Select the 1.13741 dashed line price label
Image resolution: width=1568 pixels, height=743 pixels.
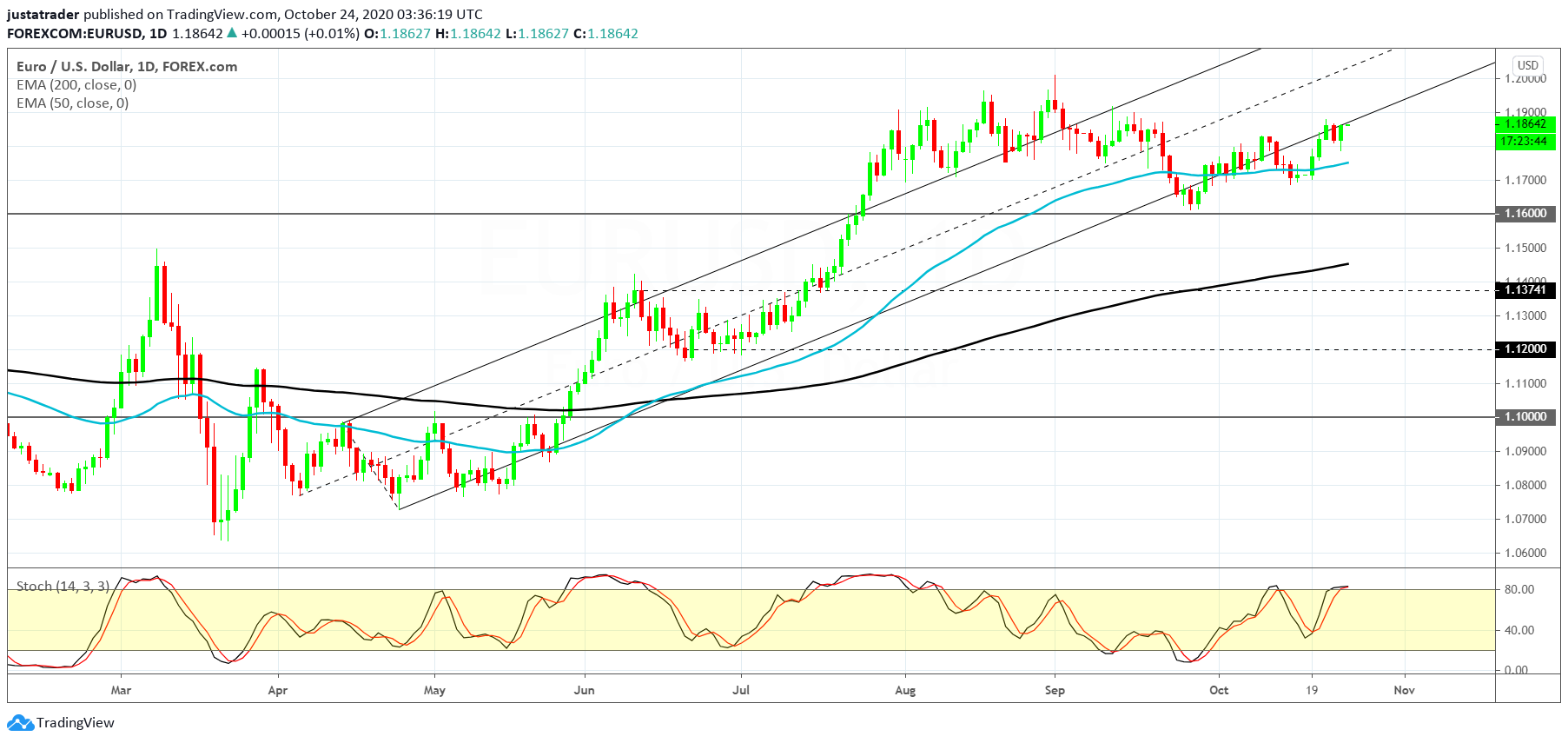(x=1526, y=290)
